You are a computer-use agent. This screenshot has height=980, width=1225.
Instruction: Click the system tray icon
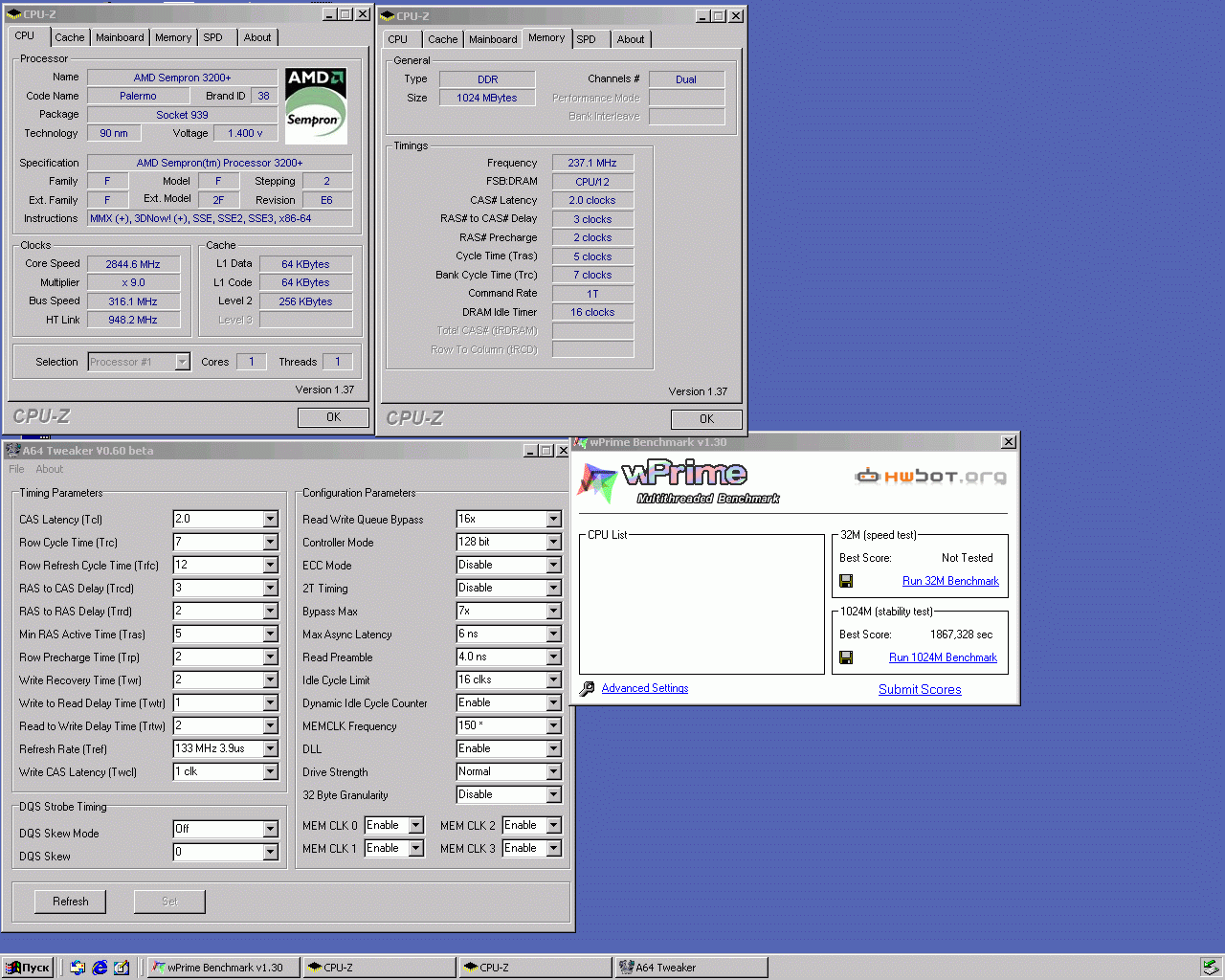[1211, 968]
